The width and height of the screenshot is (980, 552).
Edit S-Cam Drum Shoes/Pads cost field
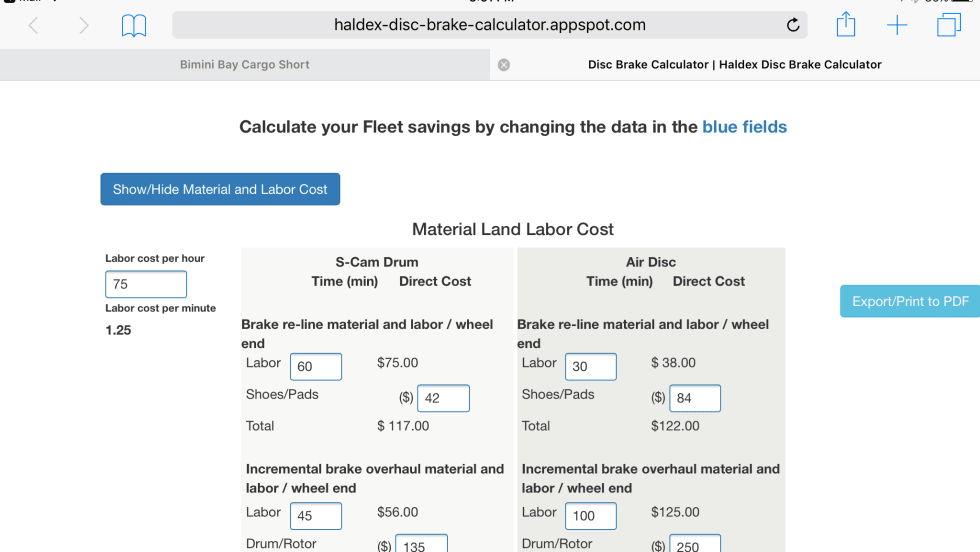point(443,398)
